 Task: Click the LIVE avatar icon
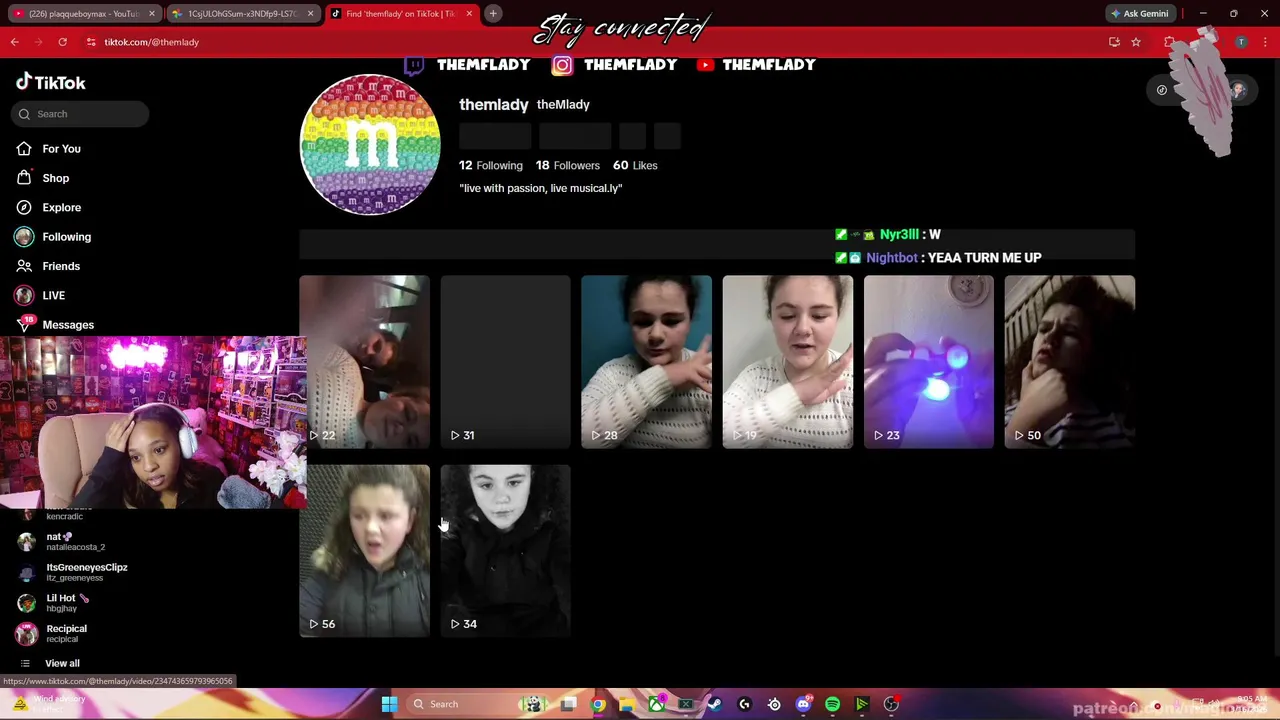[24, 296]
